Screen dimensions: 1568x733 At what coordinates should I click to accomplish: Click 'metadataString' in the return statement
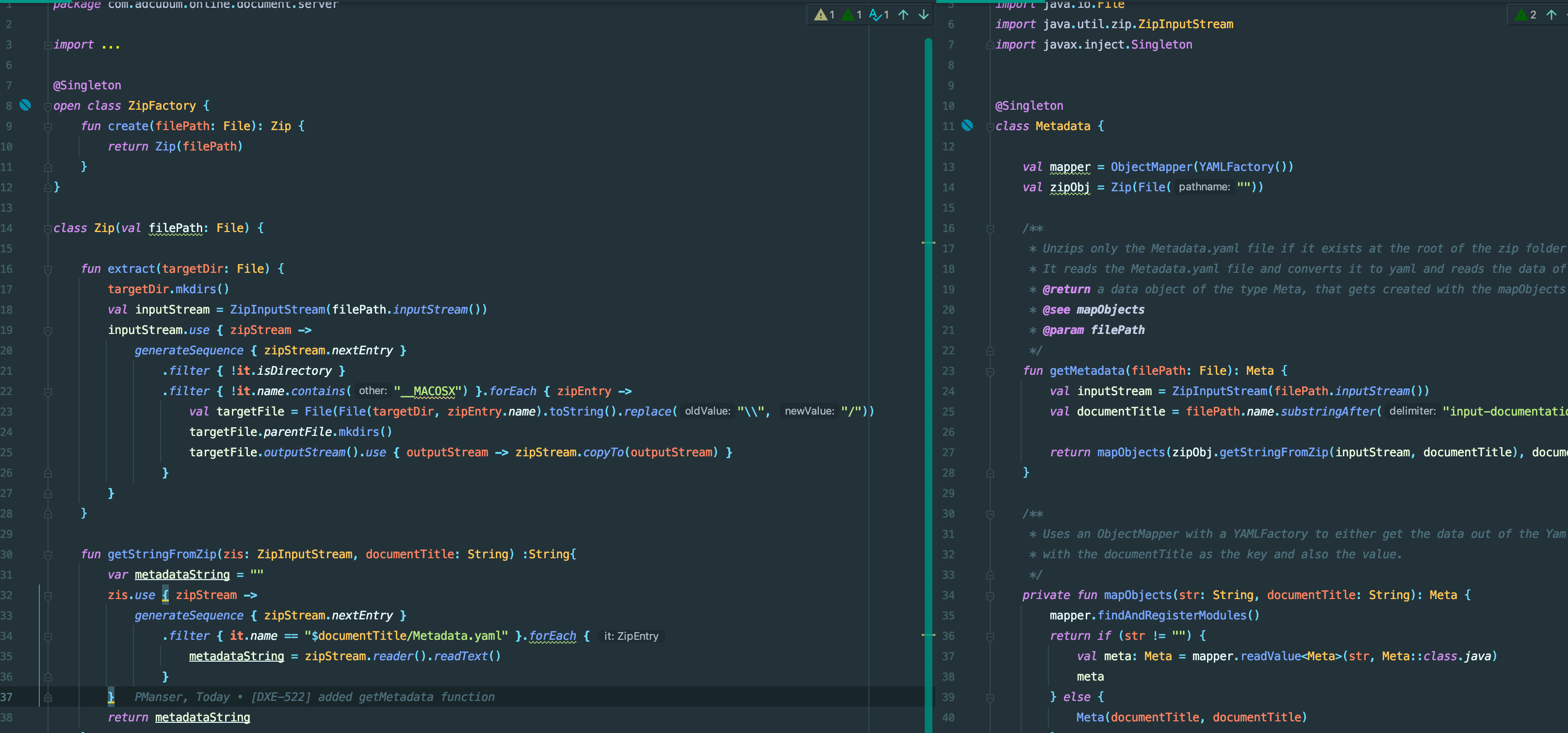(x=203, y=717)
